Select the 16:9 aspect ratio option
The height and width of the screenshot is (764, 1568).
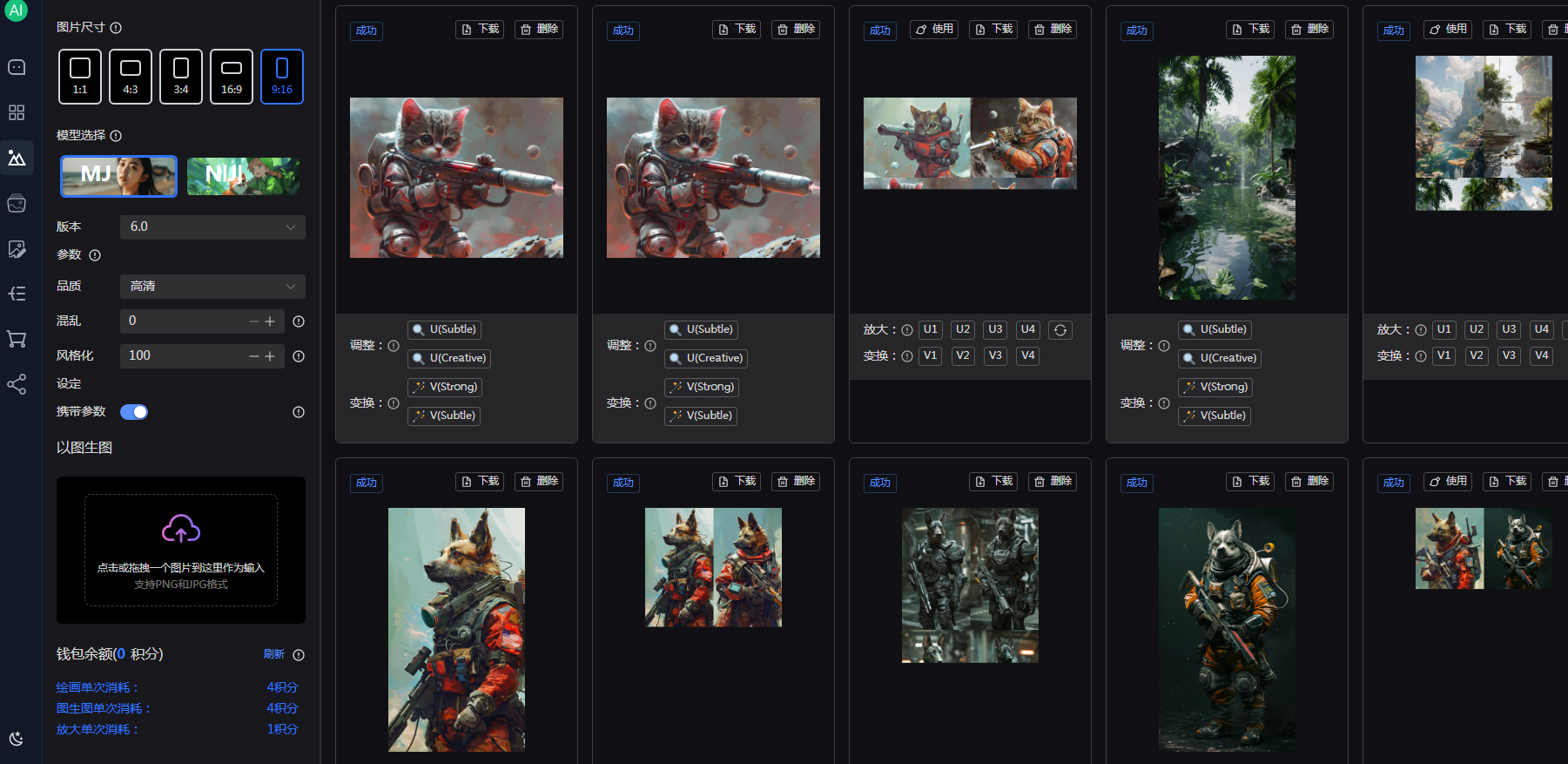click(232, 77)
